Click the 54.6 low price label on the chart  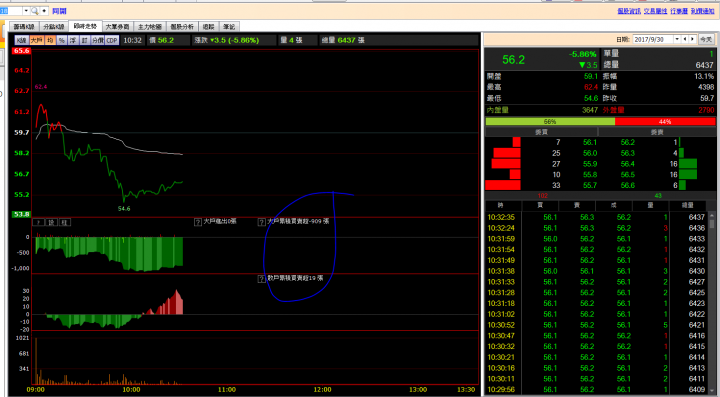point(124,208)
